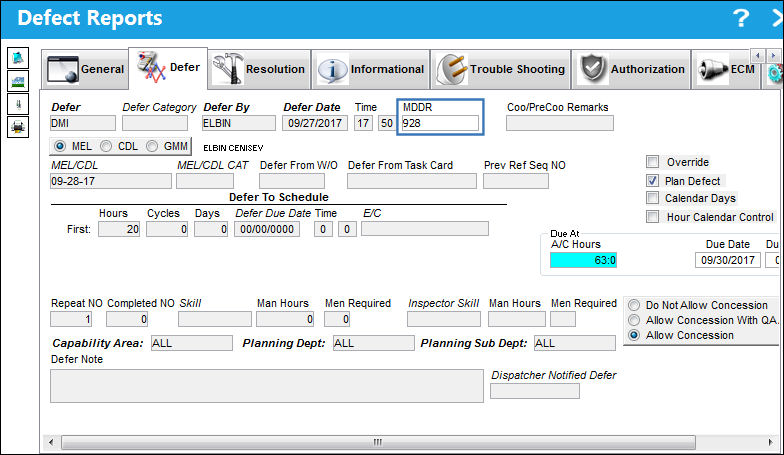784x455 pixels.
Task: Click the Defer By field with ELBIN
Action: click(x=238, y=123)
